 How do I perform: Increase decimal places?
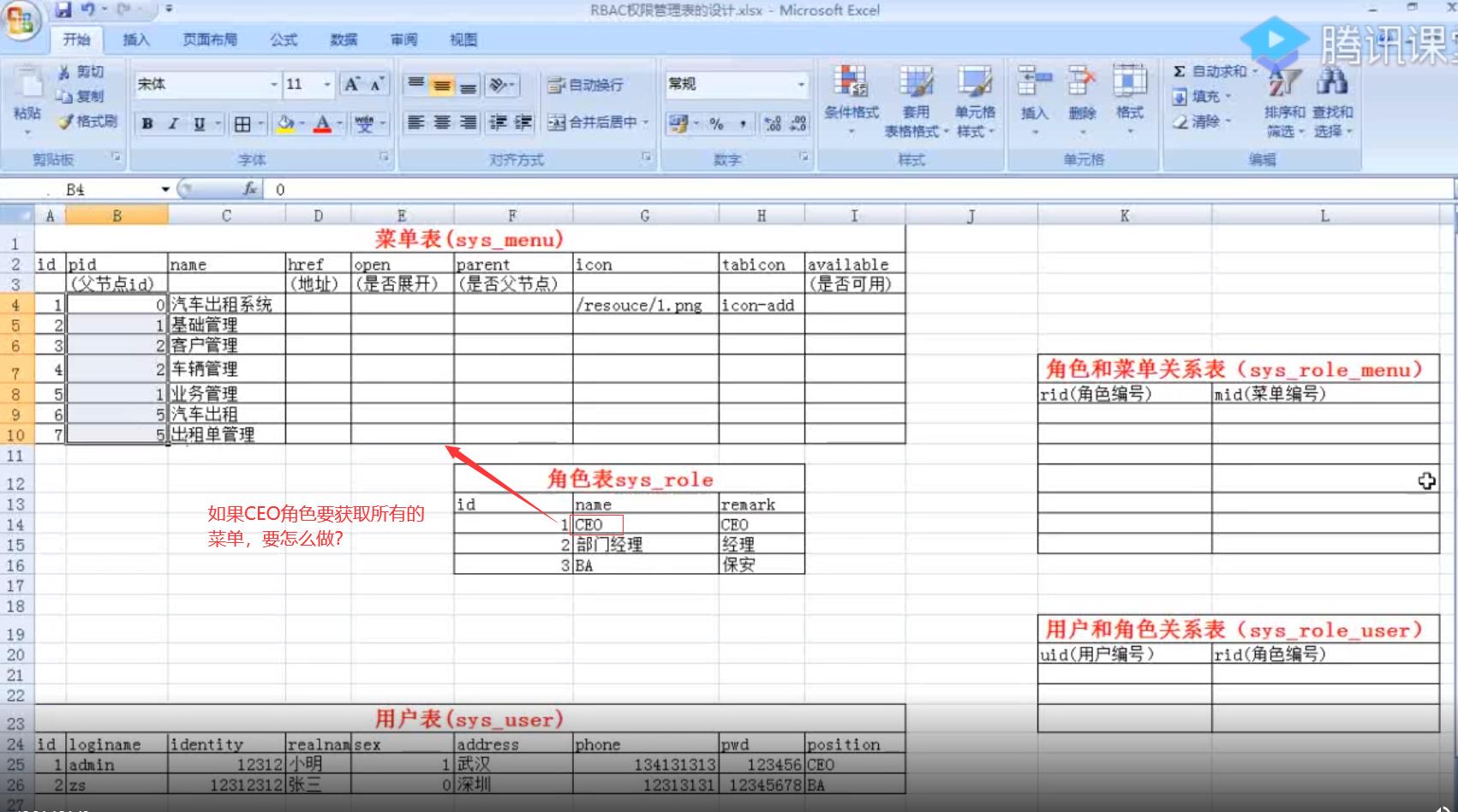773,124
